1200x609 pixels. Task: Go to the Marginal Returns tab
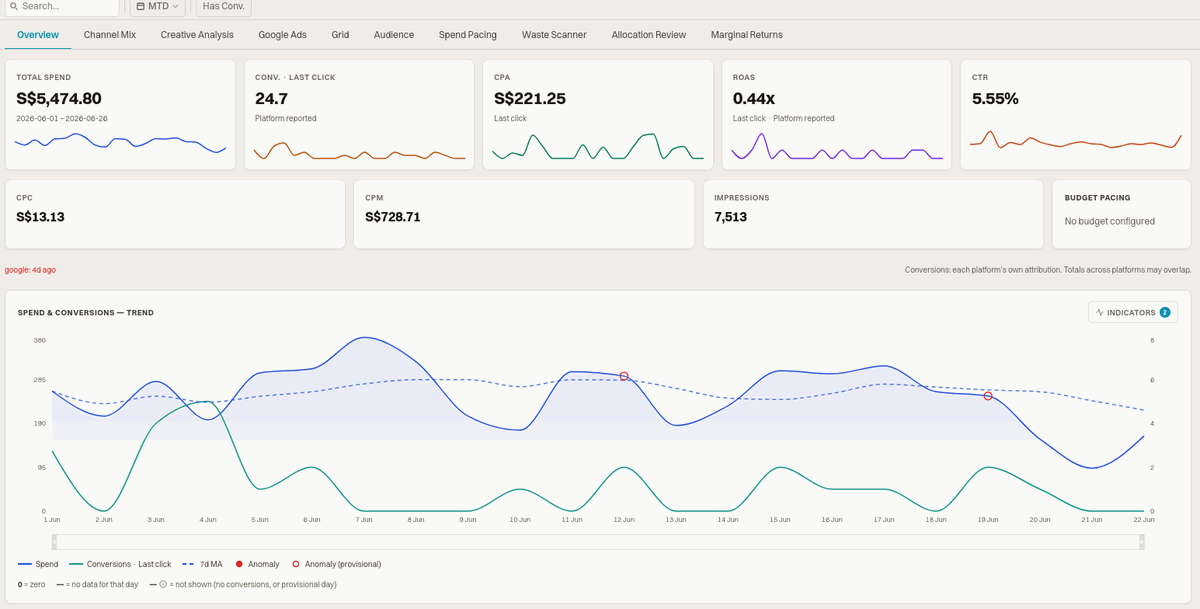[747, 35]
